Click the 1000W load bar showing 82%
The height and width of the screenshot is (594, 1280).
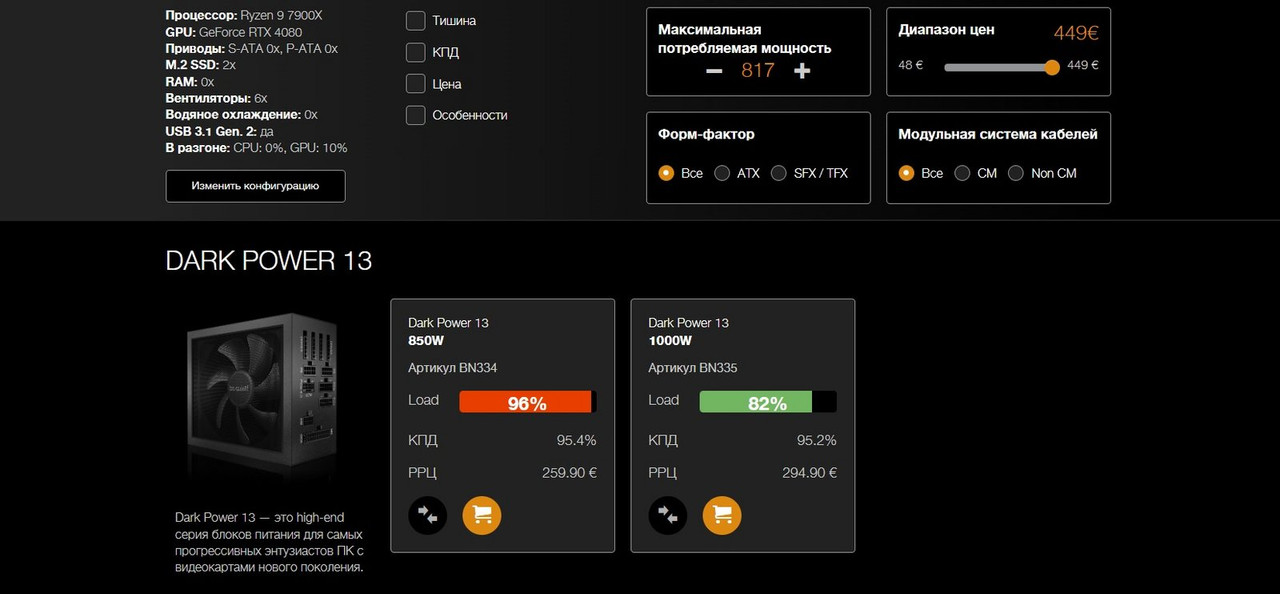(x=768, y=402)
